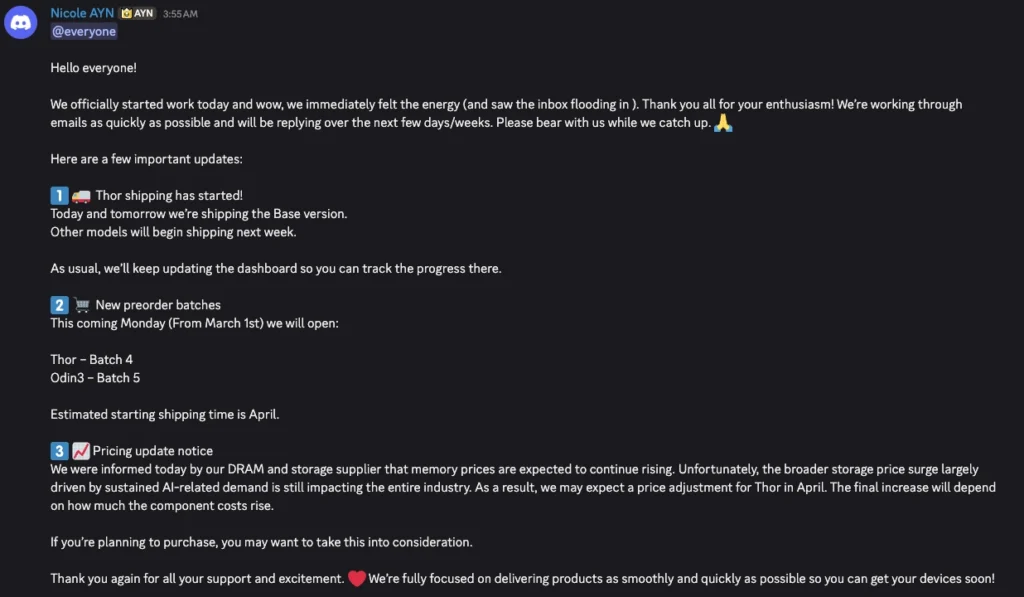Click the delivery truck emoji beside Thor shipping
This screenshot has height=597, width=1024.
[x=81, y=196]
